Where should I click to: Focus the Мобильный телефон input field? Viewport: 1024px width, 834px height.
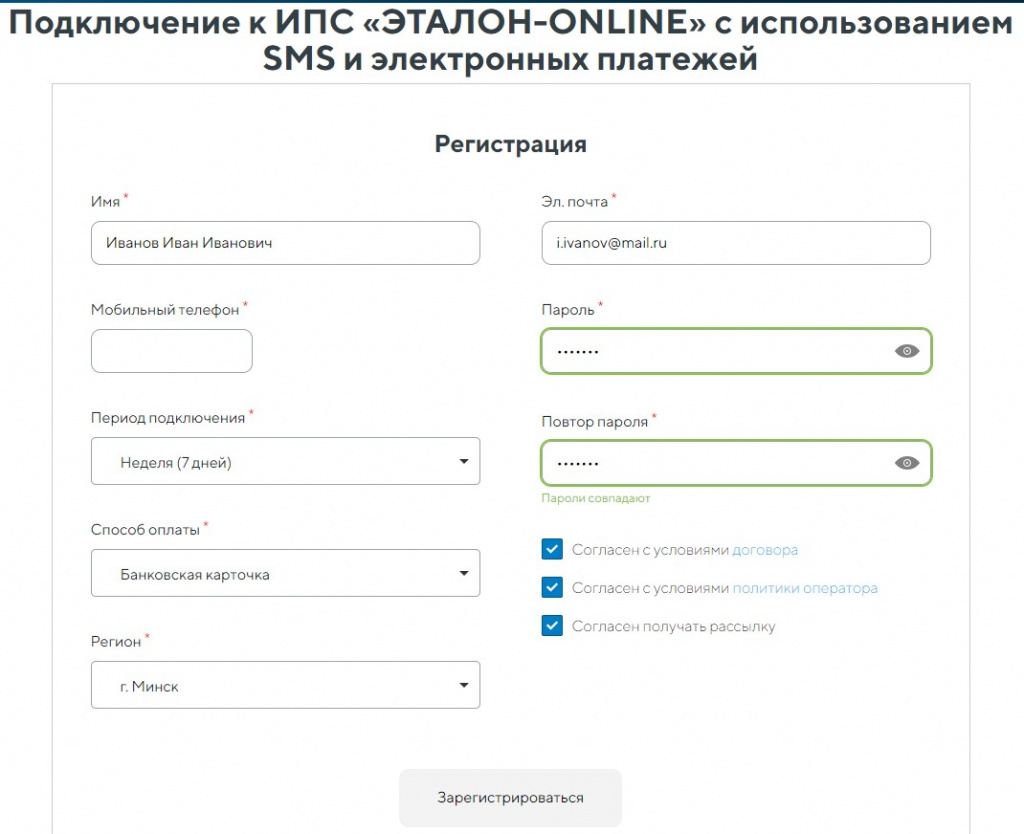click(172, 351)
